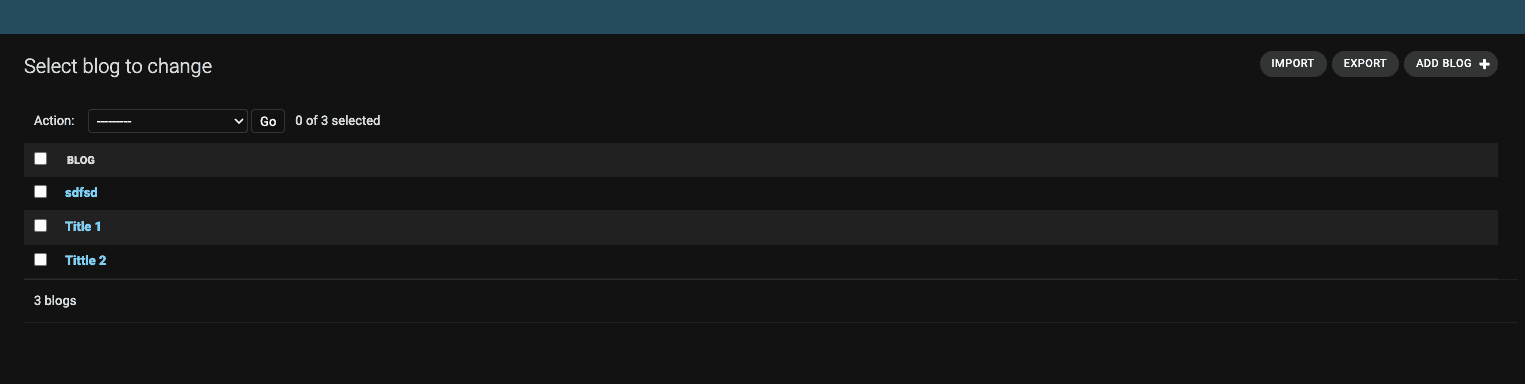Click the 3 blogs count text
Screen dimensions: 1525x384
click(55, 300)
